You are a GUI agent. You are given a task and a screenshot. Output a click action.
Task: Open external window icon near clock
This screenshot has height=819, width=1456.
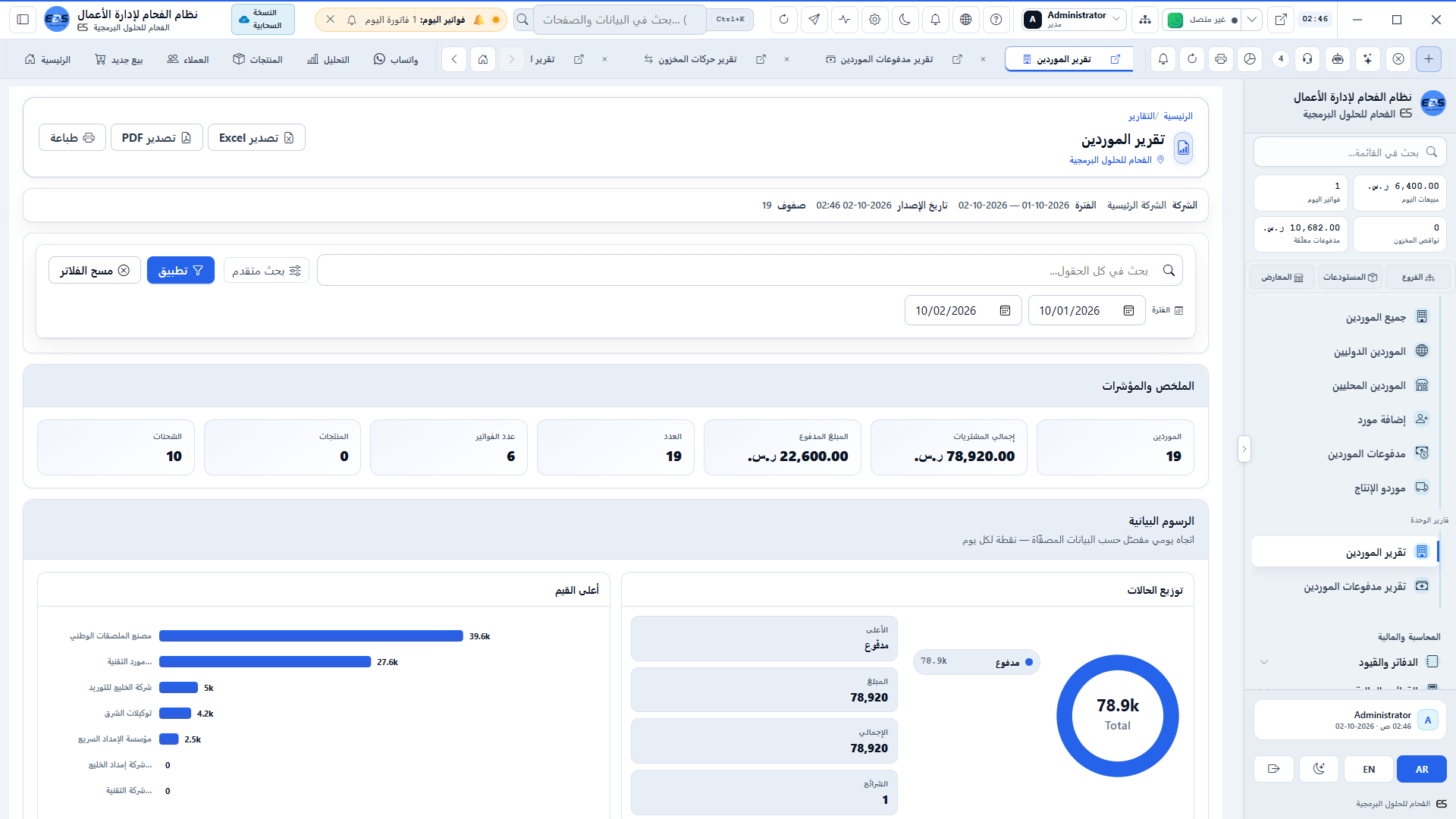(1281, 20)
